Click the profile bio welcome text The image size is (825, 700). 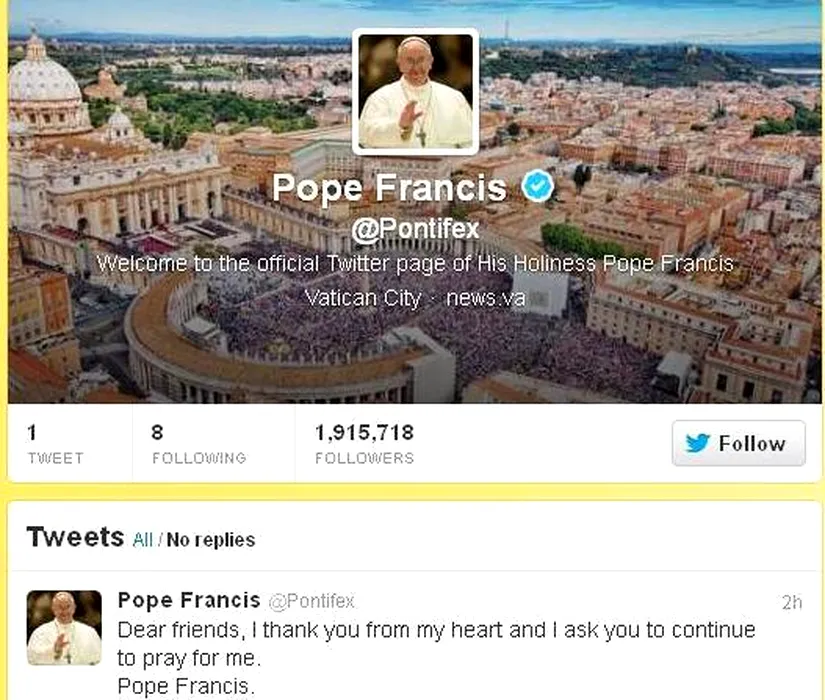click(414, 265)
